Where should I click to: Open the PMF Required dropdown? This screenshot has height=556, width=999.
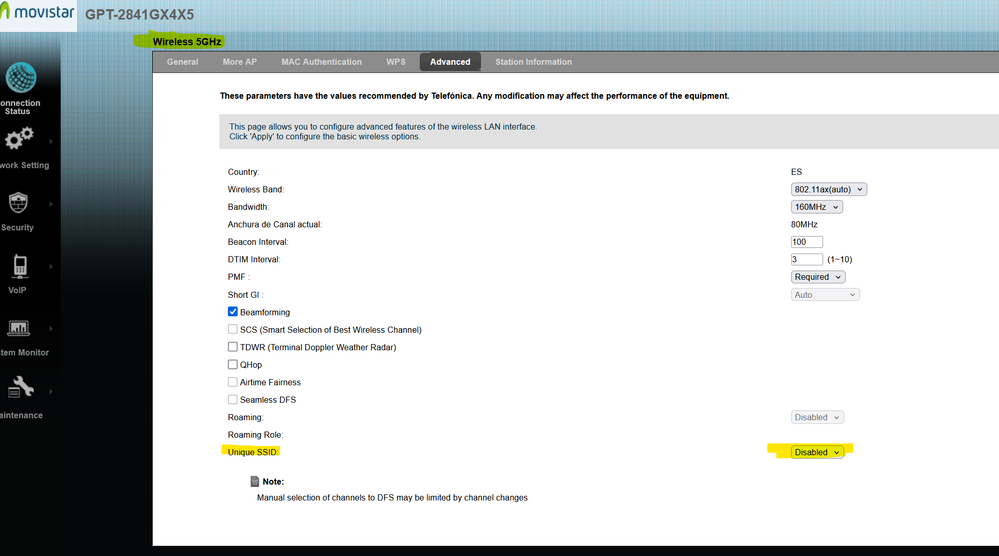(818, 277)
